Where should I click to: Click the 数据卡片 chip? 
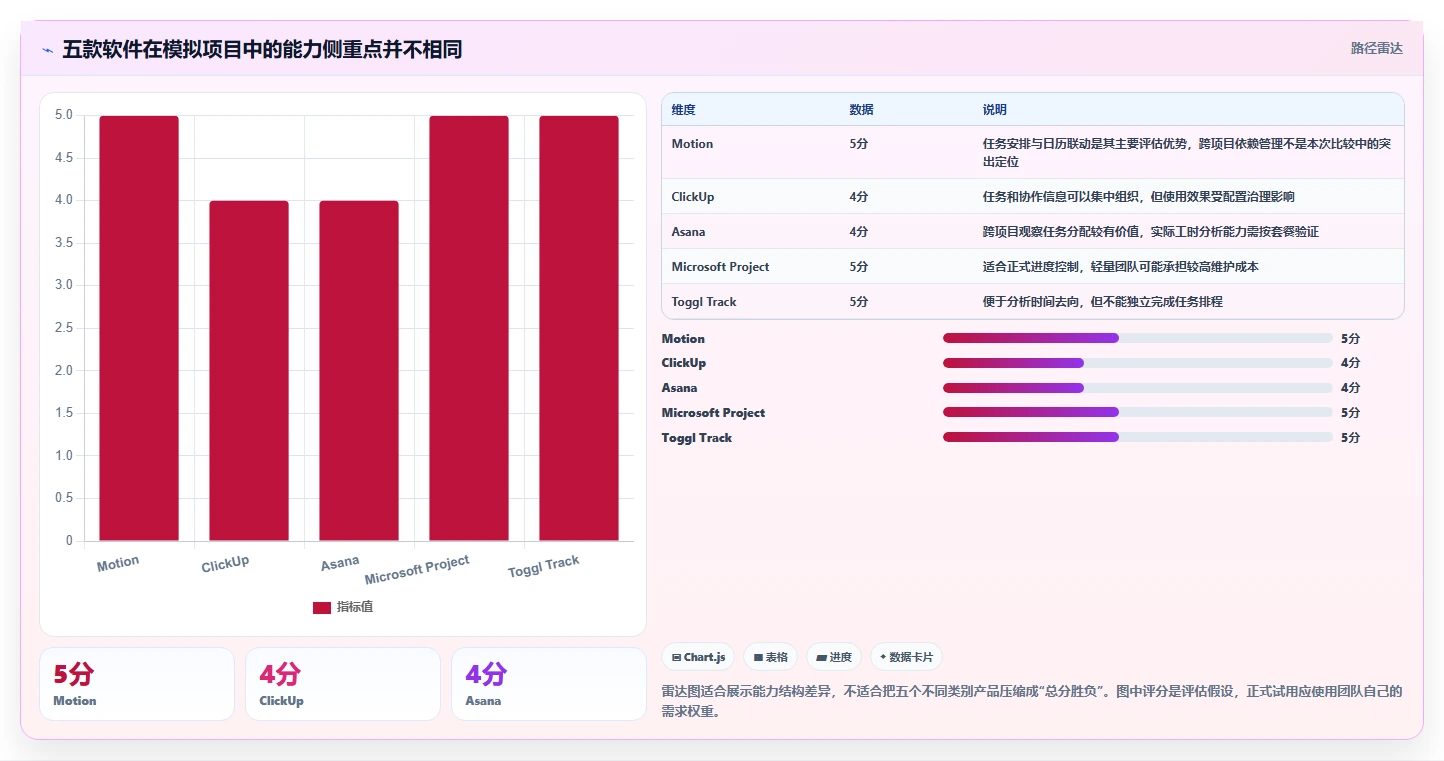point(906,657)
